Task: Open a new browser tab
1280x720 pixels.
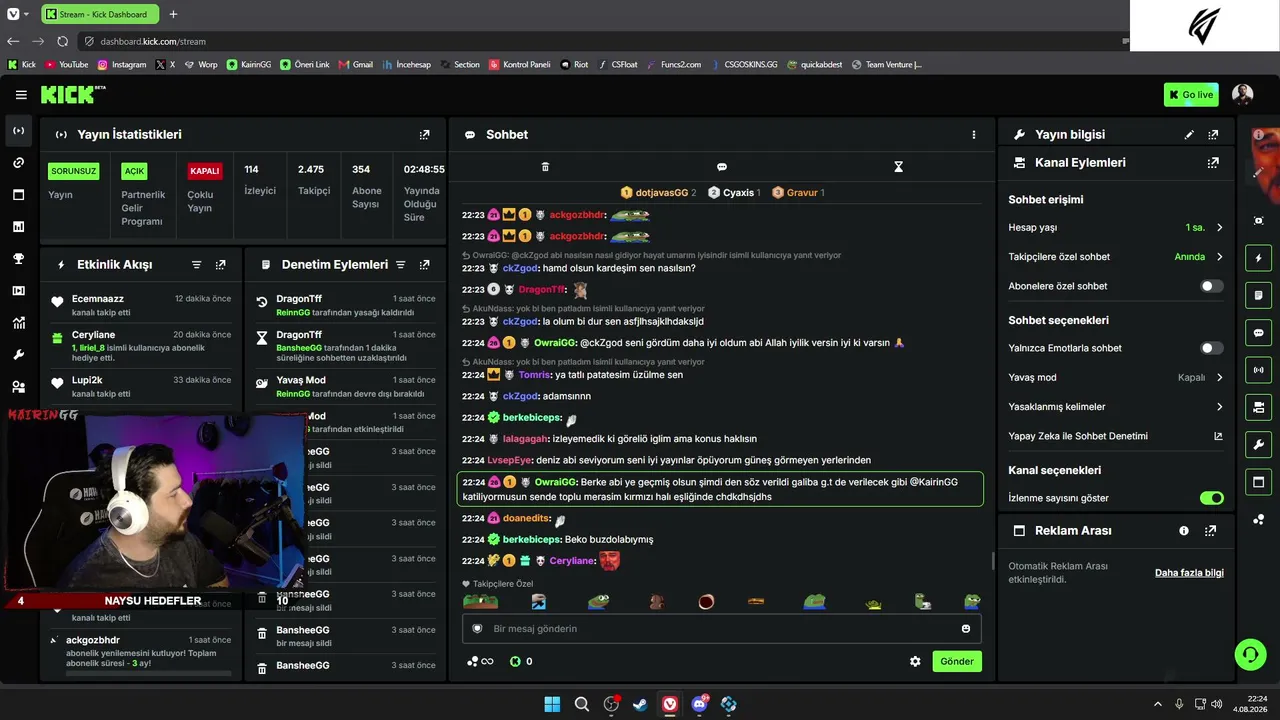Action: pos(173,14)
